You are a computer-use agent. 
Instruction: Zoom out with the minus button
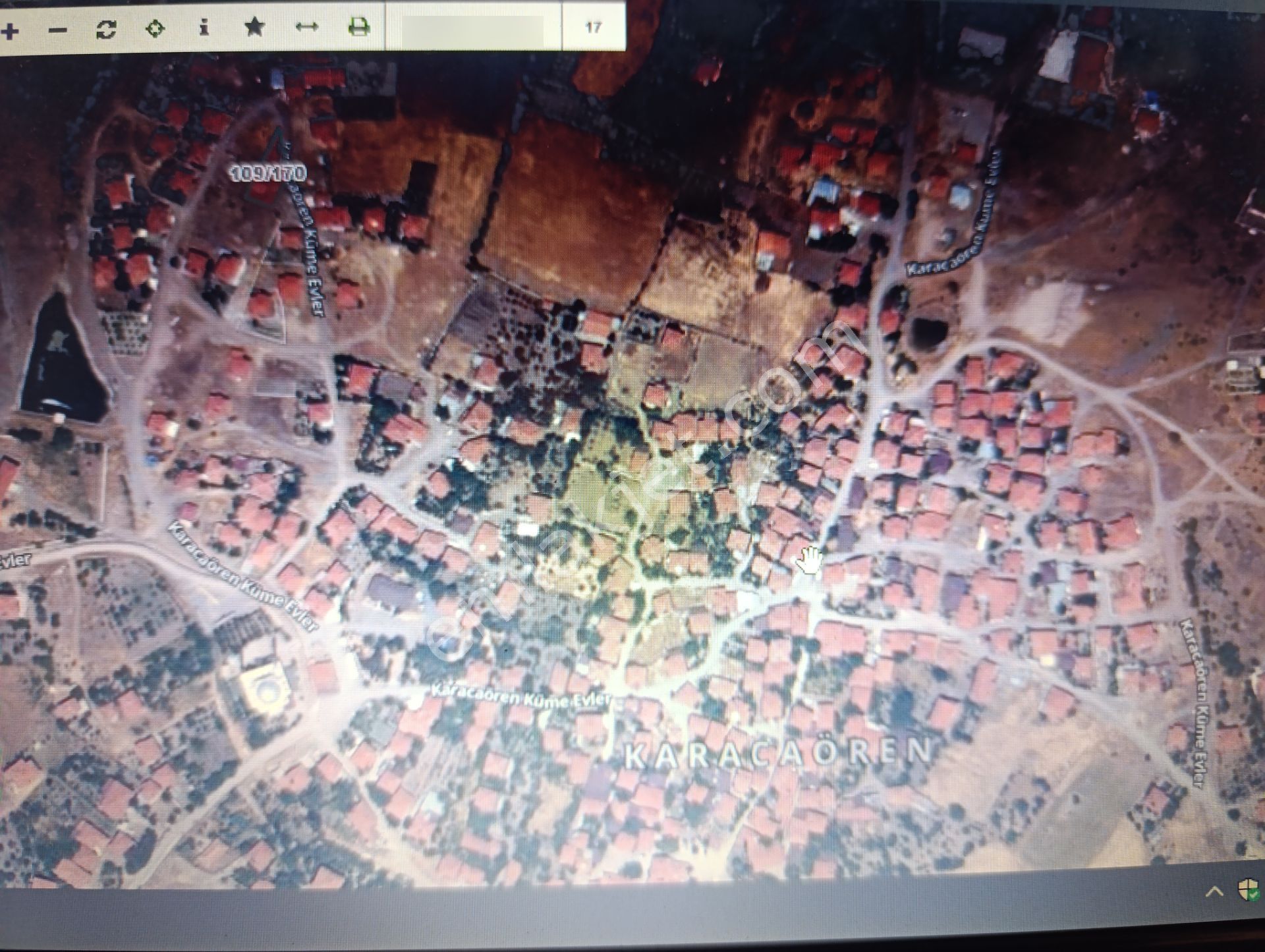coord(58,30)
